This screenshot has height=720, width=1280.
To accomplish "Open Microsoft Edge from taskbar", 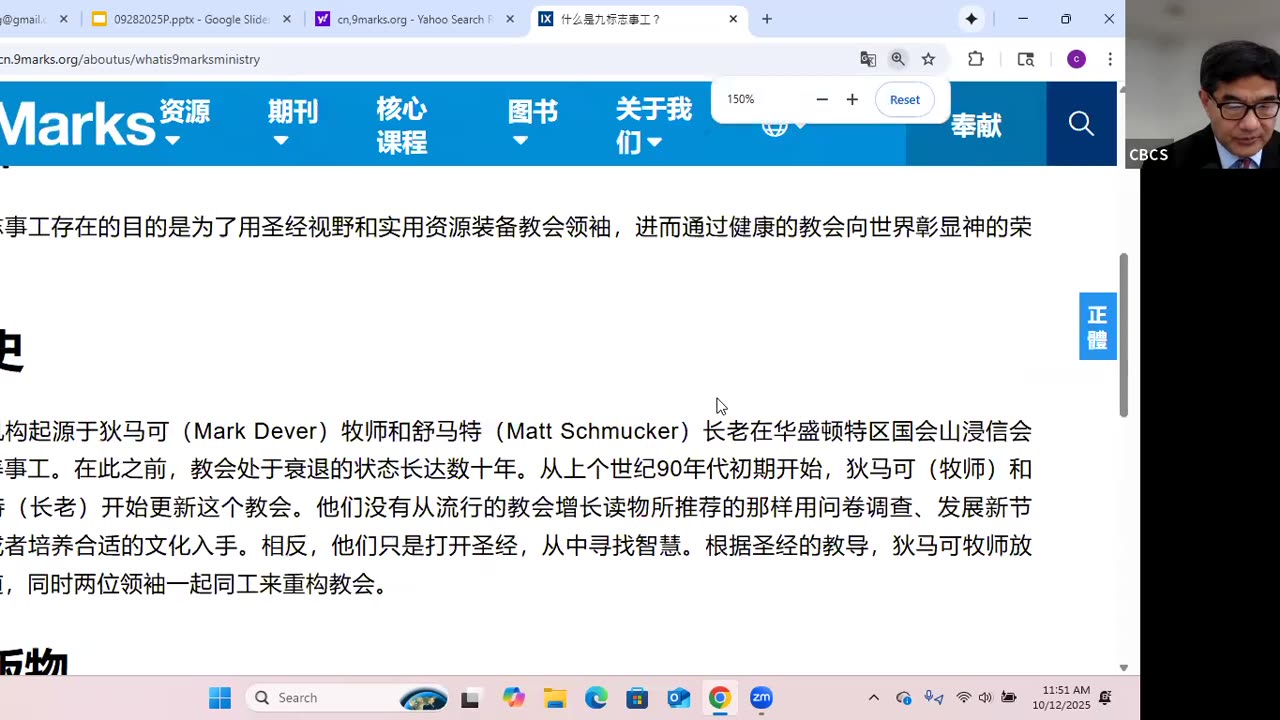I will 596,698.
